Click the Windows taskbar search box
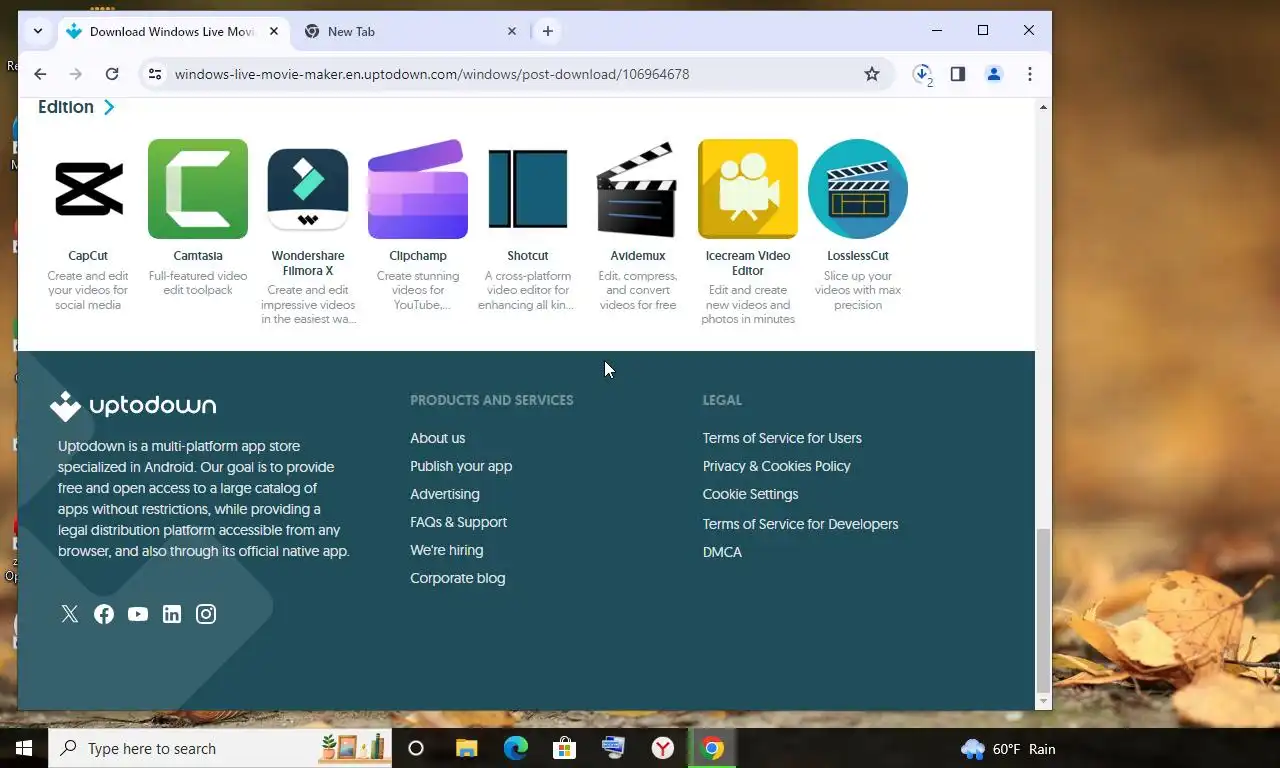Viewport: 1280px width, 768px height. pos(220,748)
